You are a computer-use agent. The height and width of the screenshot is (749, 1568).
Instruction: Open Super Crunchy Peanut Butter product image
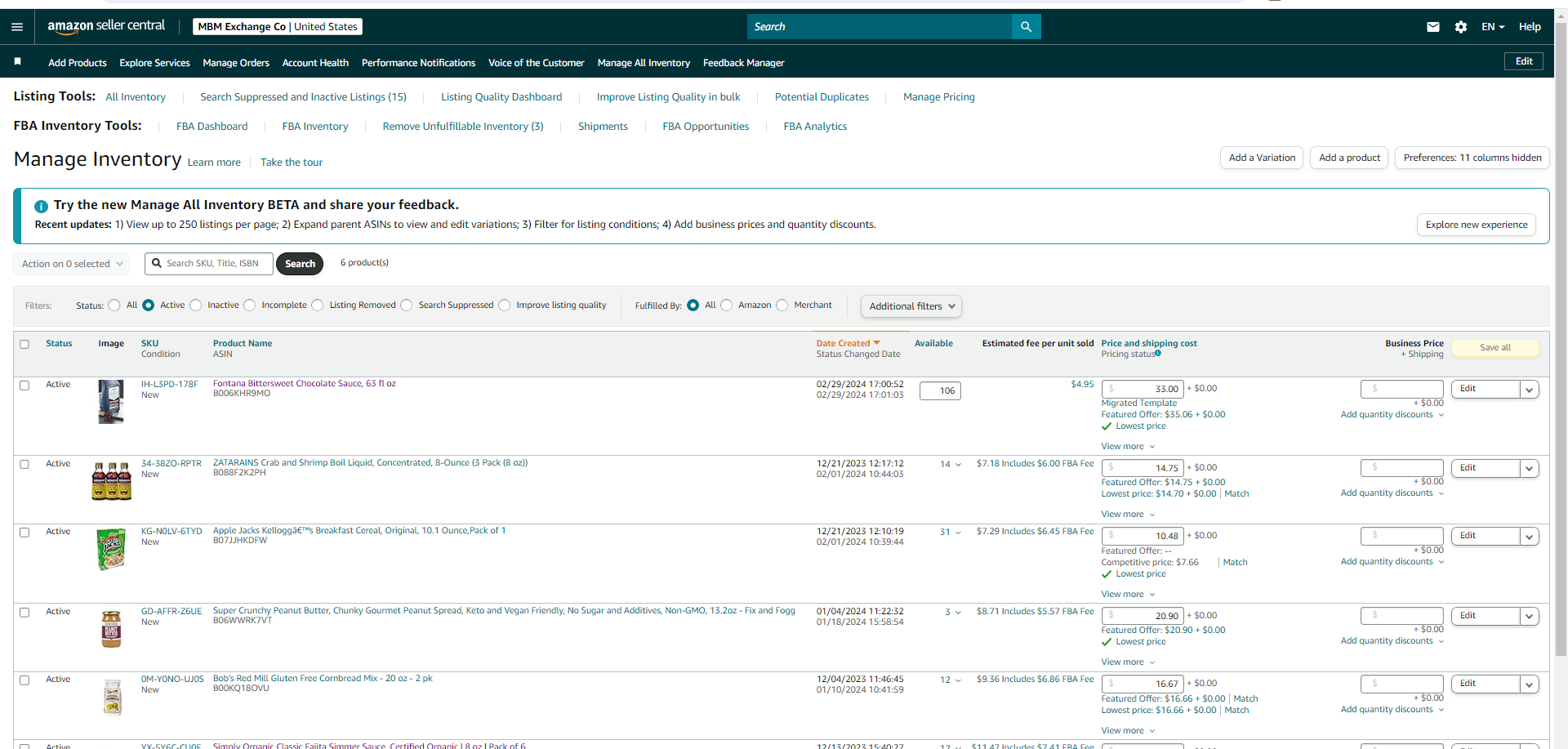tap(111, 629)
